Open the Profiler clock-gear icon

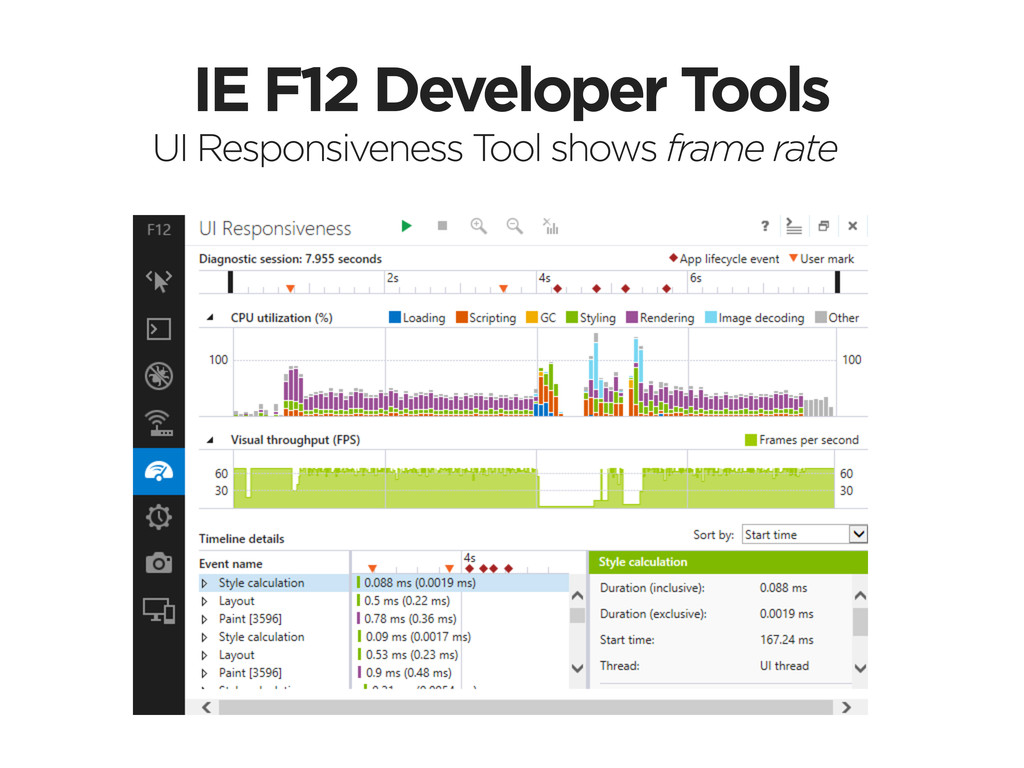pos(159,517)
